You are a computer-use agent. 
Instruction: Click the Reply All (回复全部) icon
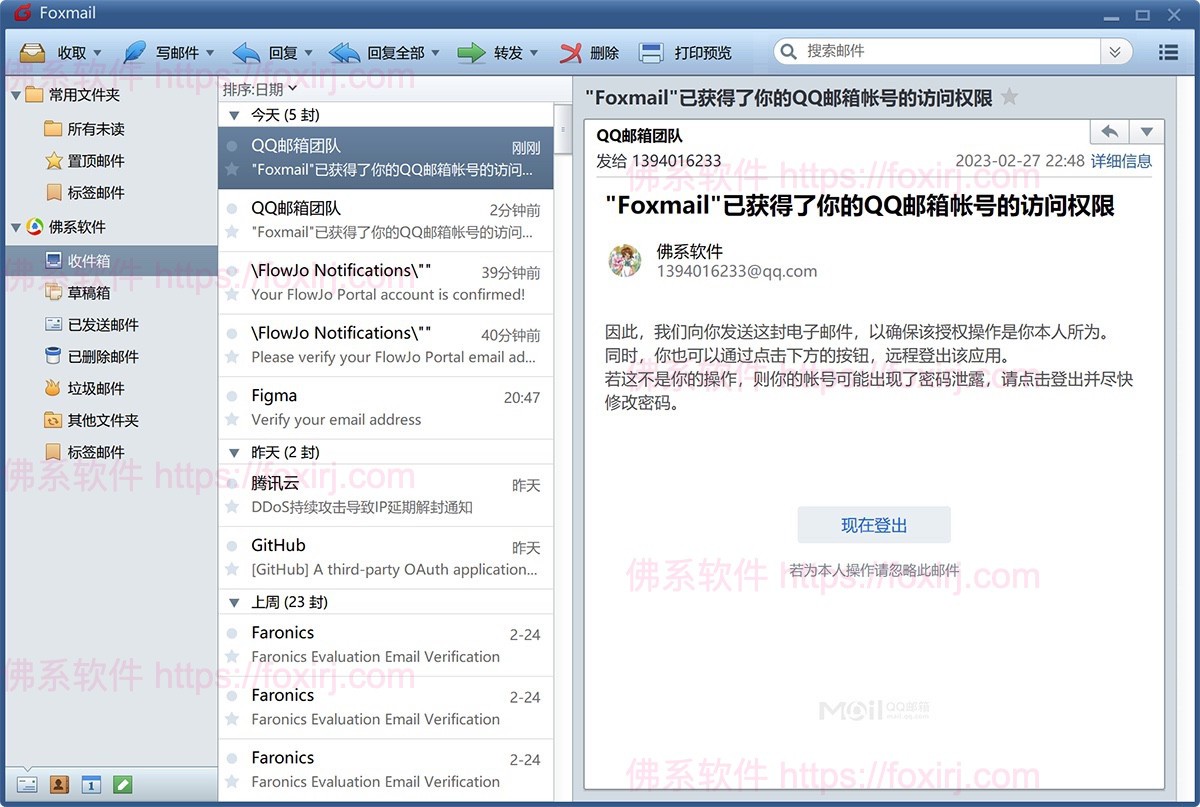[x=345, y=53]
